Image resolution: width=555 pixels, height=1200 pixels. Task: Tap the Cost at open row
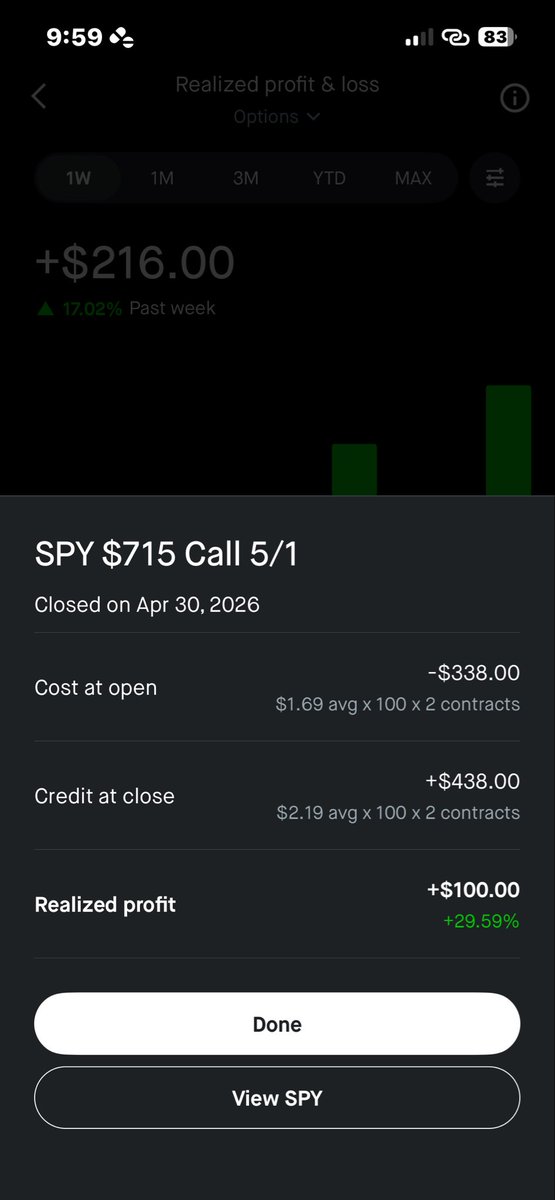[277, 687]
